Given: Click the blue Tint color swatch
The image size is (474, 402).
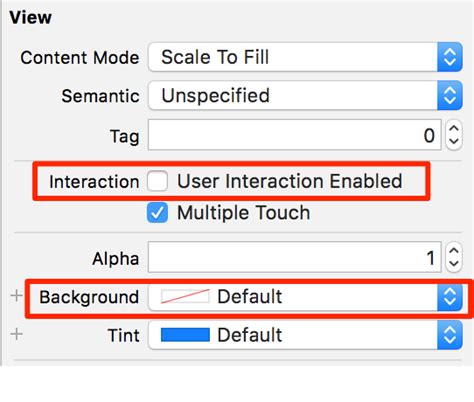Looking at the screenshot, I should click(185, 335).
